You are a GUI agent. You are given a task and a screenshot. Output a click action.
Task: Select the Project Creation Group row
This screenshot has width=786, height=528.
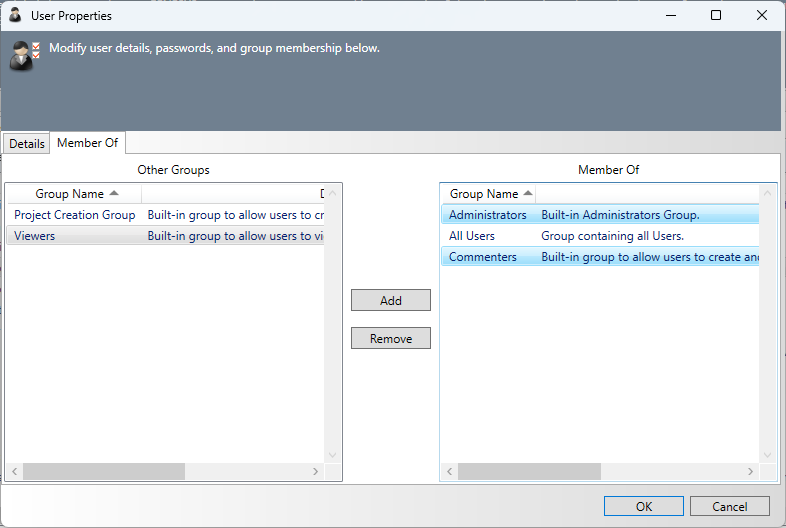[x=75, y=215]
